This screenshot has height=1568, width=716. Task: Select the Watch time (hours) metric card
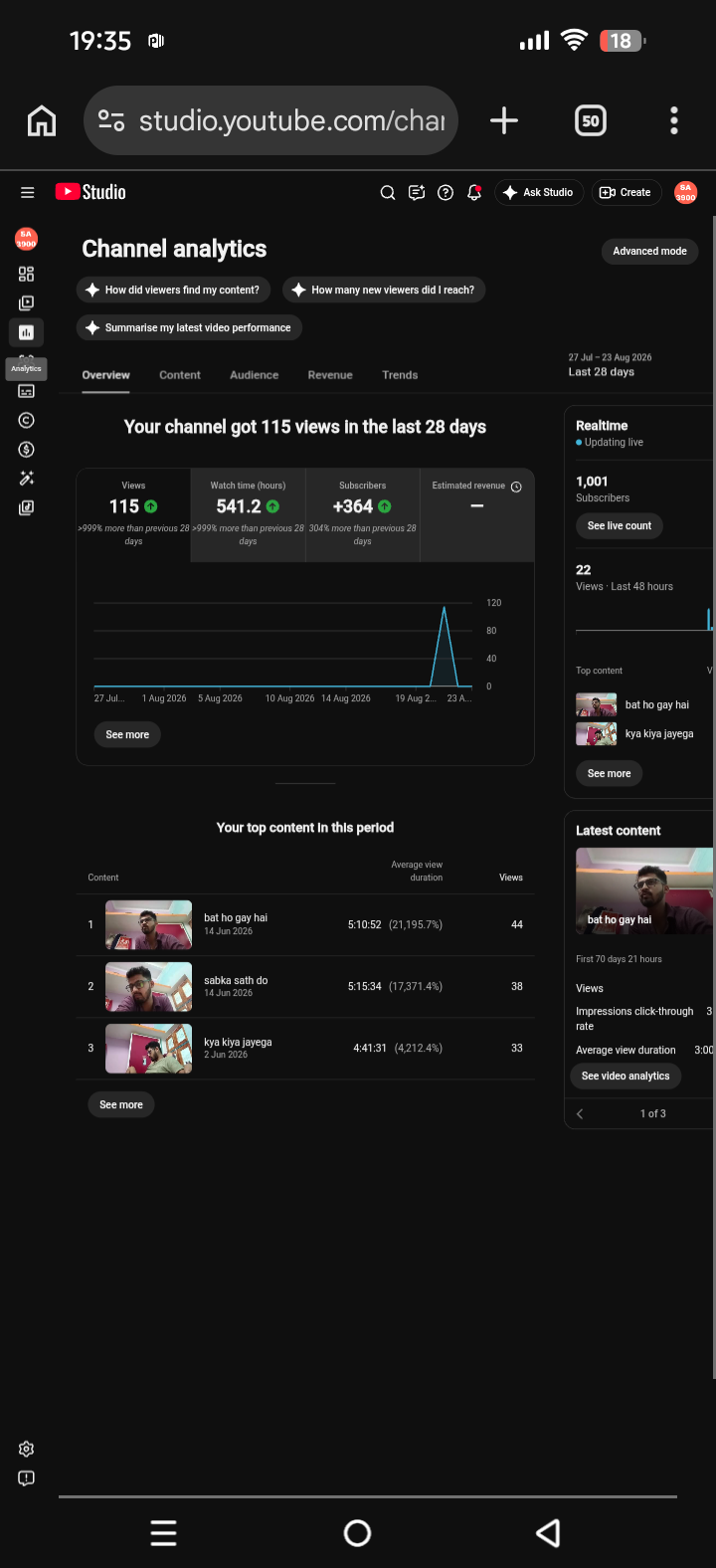248,515
